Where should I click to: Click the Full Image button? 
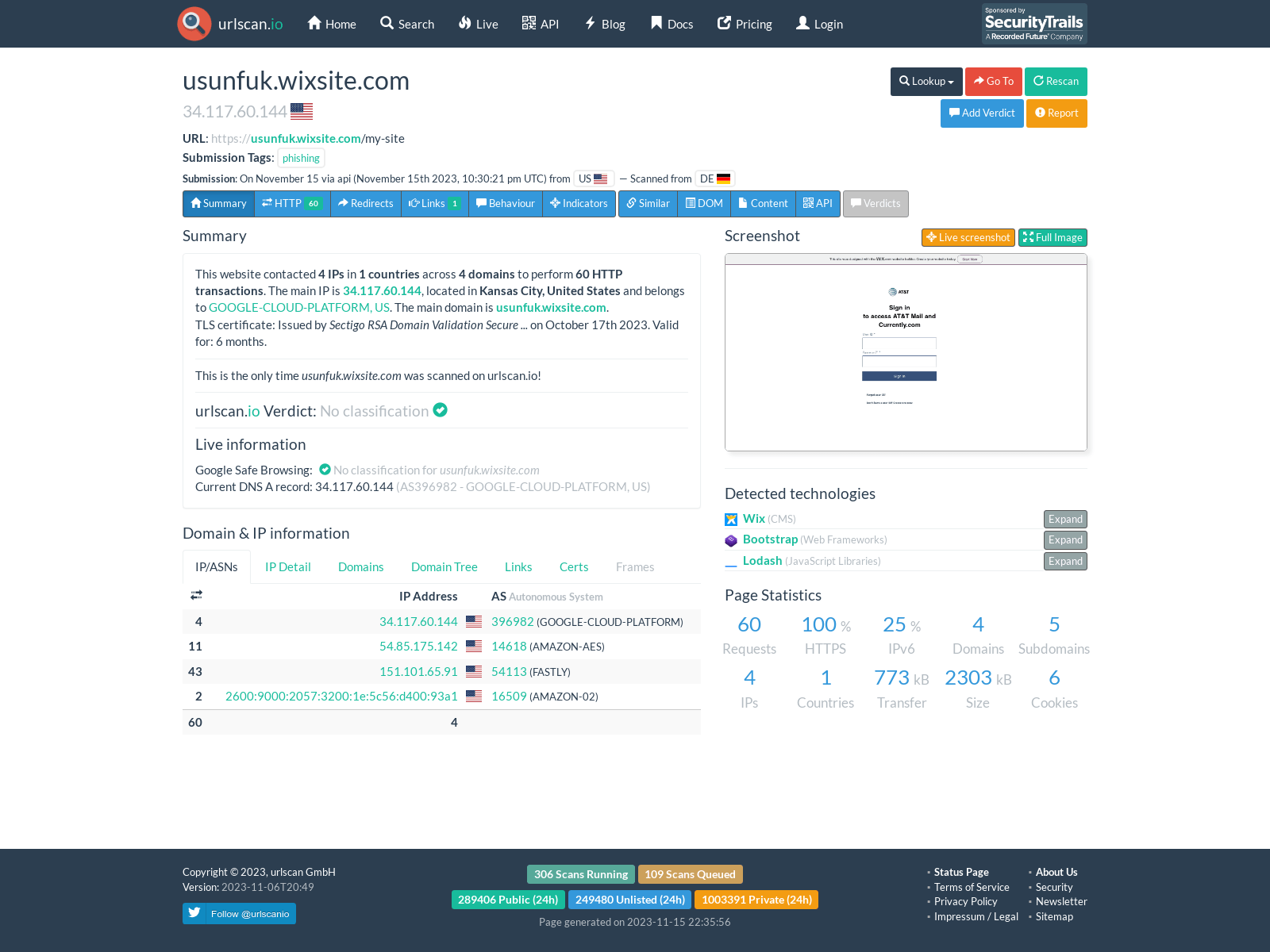tap(1053, 237)
